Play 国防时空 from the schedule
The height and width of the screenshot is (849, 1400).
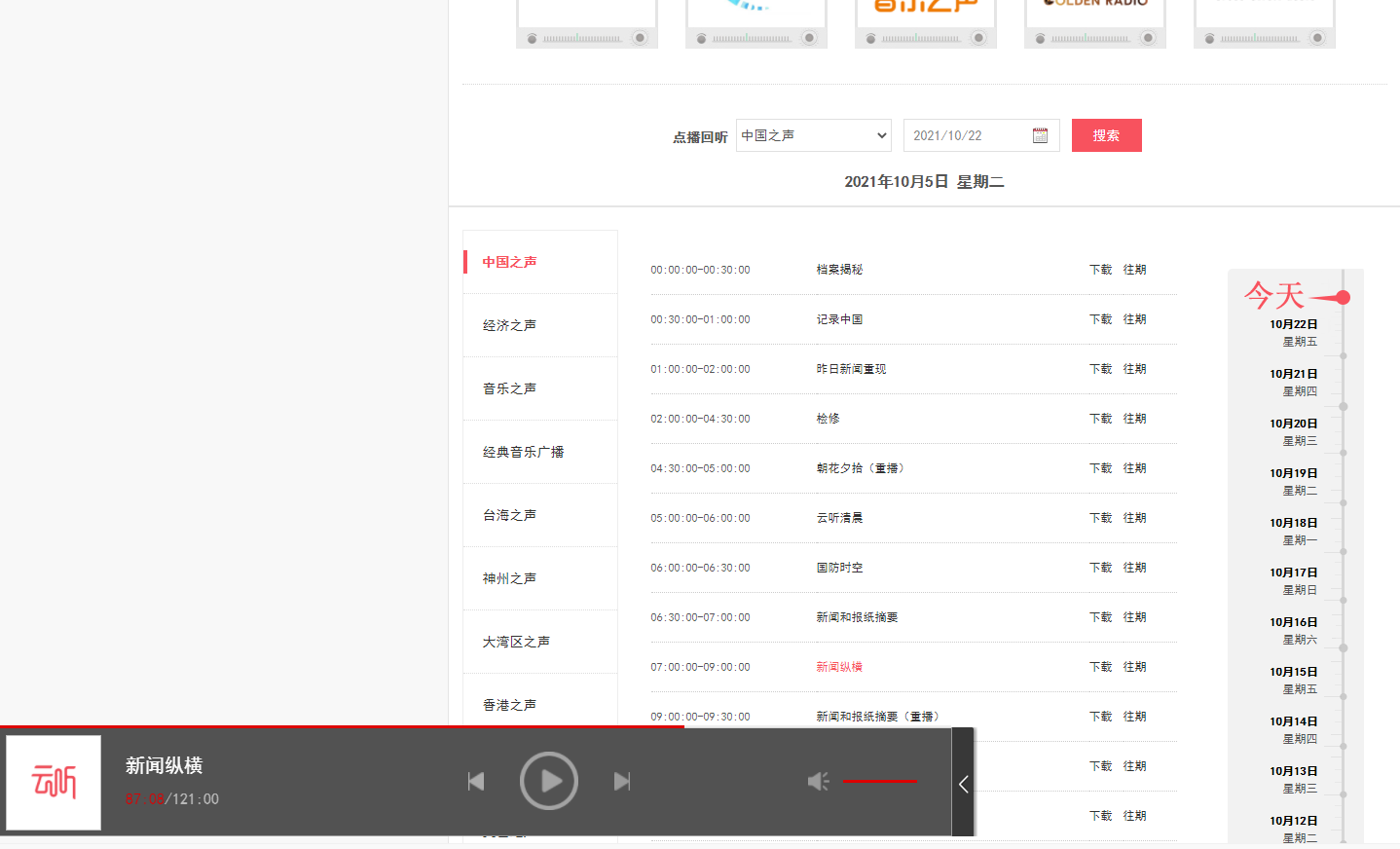pyautogui.click(x=839, y=568)
